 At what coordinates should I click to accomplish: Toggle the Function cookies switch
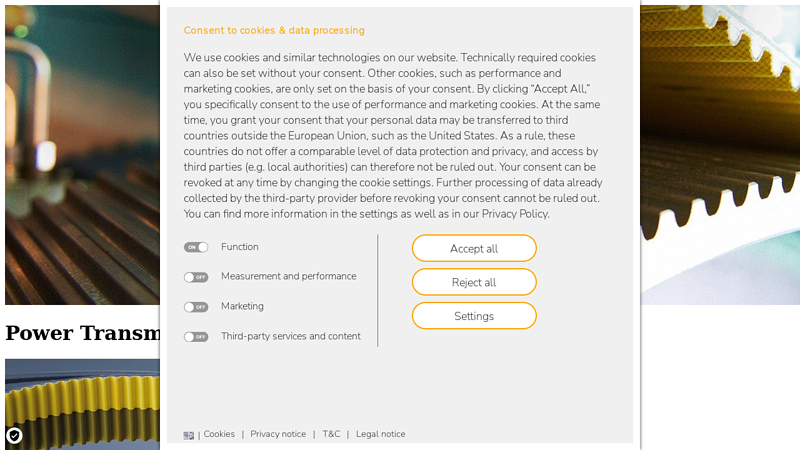tap(196, 247)
